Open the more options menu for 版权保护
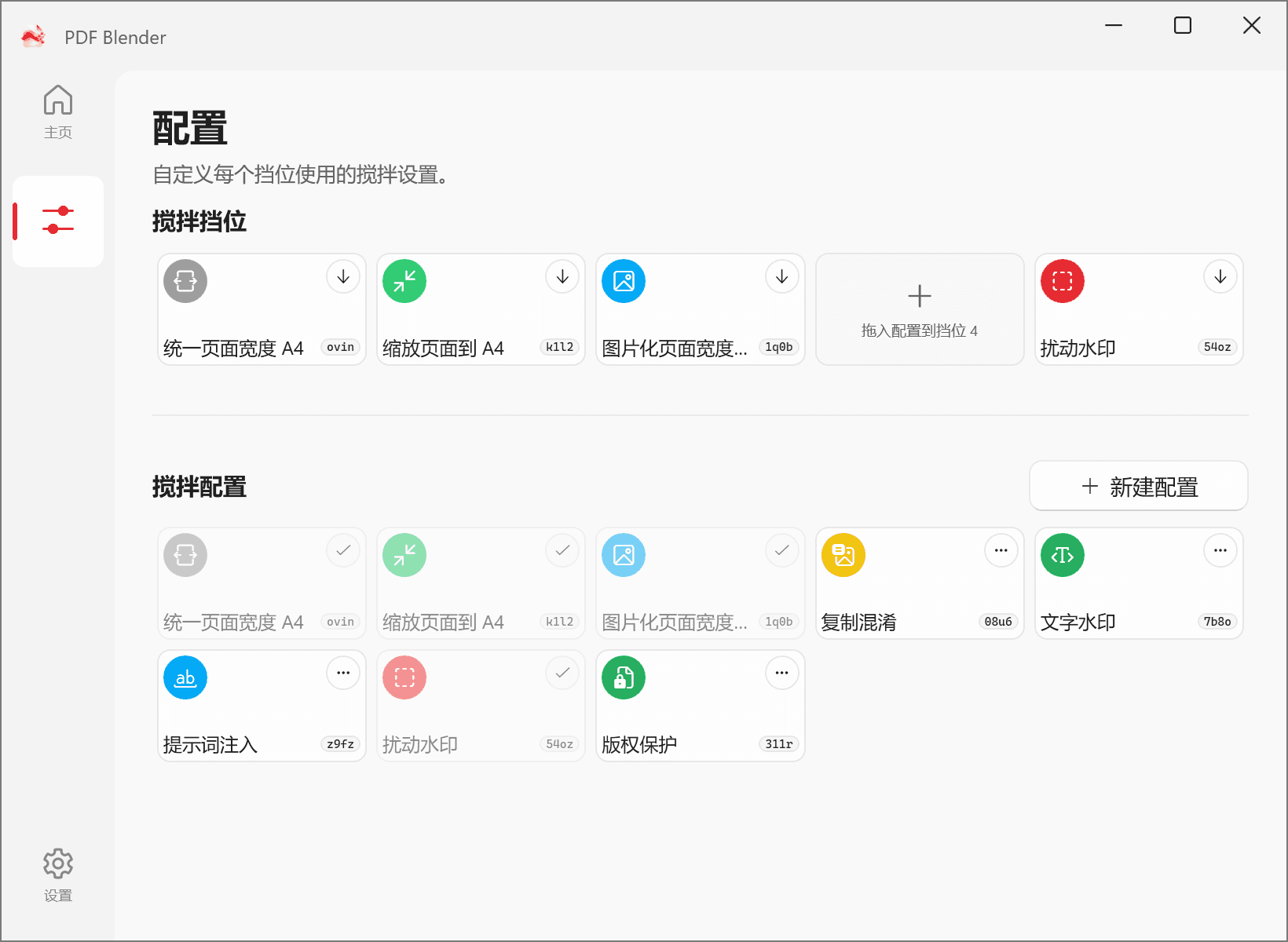1288x942 pixels. [781, 673]
